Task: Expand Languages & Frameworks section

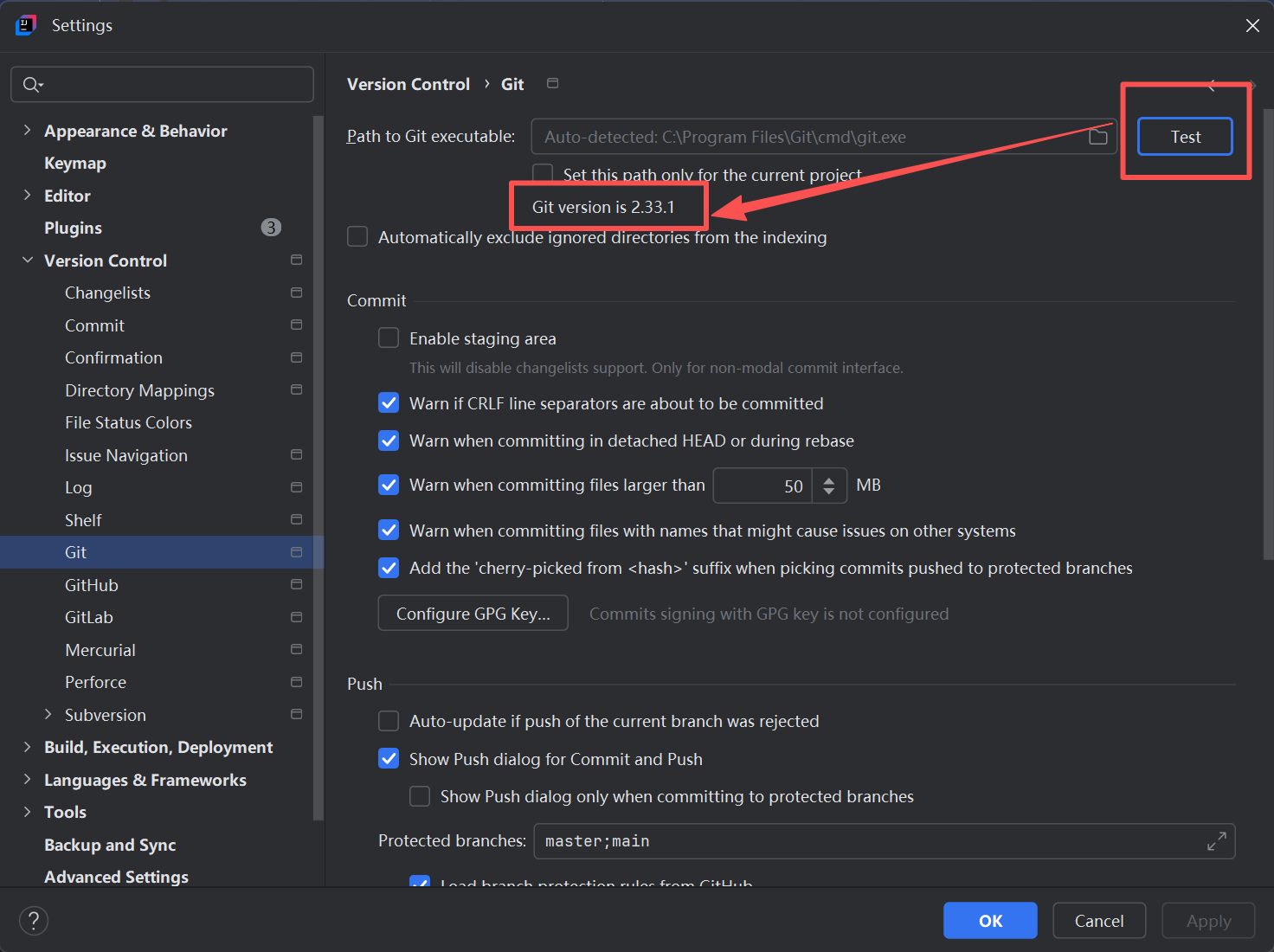Action: pyautogui.click(x=27, y=780)
